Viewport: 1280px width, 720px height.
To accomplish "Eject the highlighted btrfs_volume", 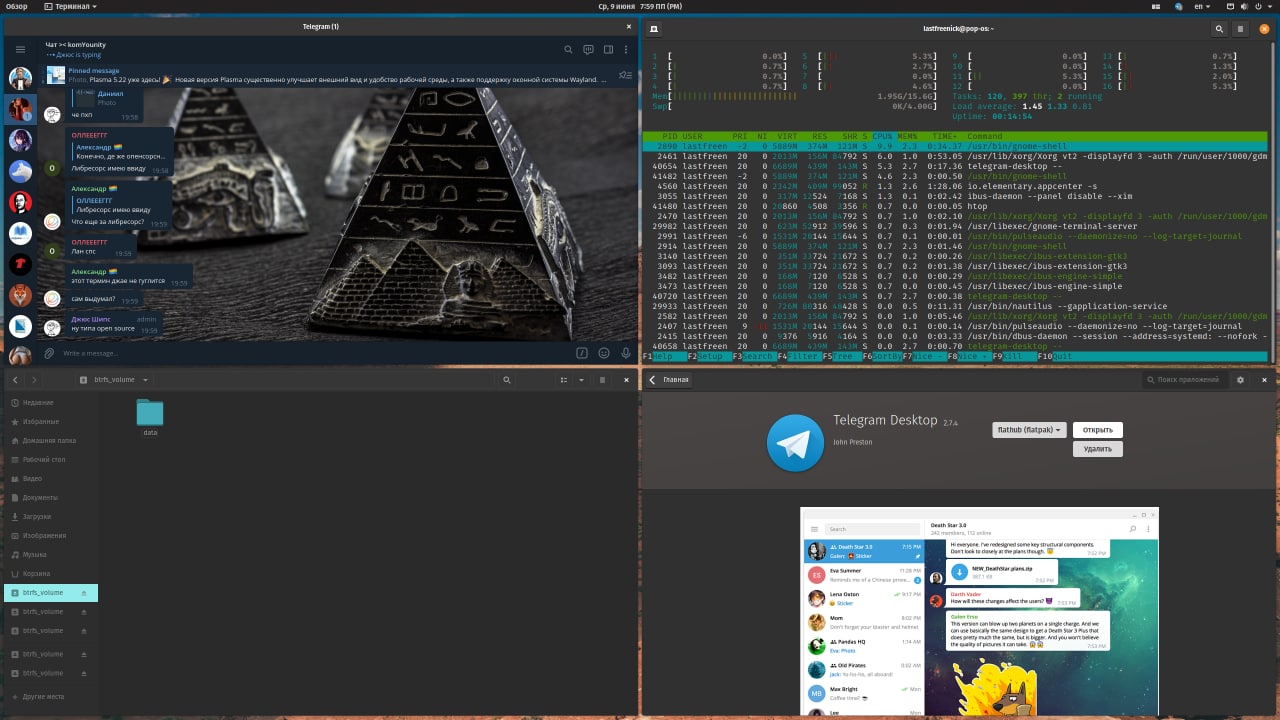I will point(84,593).
